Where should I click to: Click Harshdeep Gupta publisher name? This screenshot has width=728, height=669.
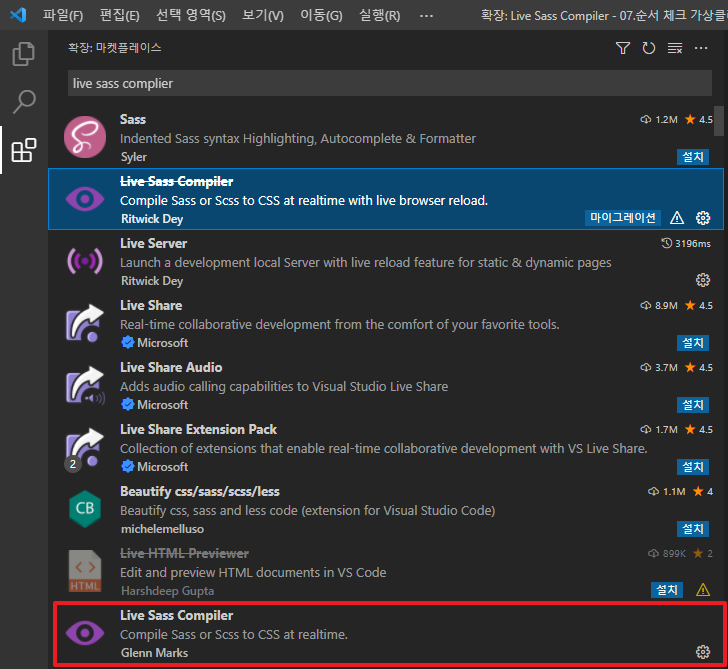pyautogui.click(x=167, y=591)
